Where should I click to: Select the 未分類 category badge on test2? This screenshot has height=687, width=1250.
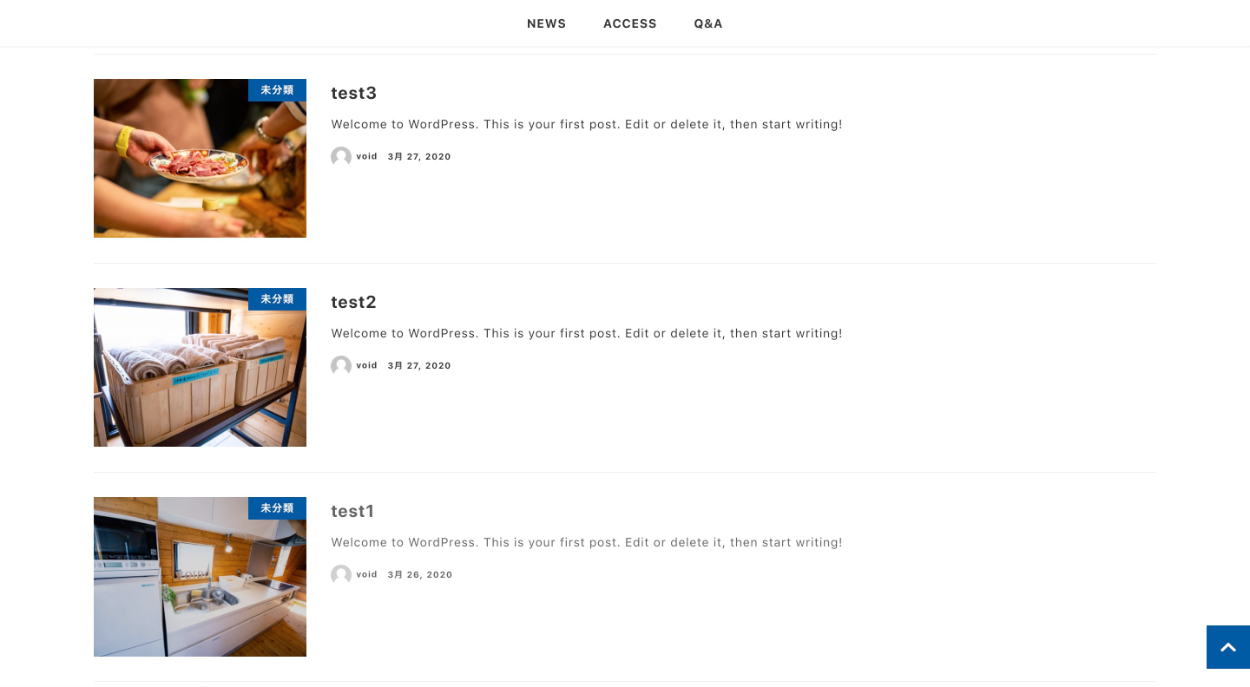click(x=277, y=299)
